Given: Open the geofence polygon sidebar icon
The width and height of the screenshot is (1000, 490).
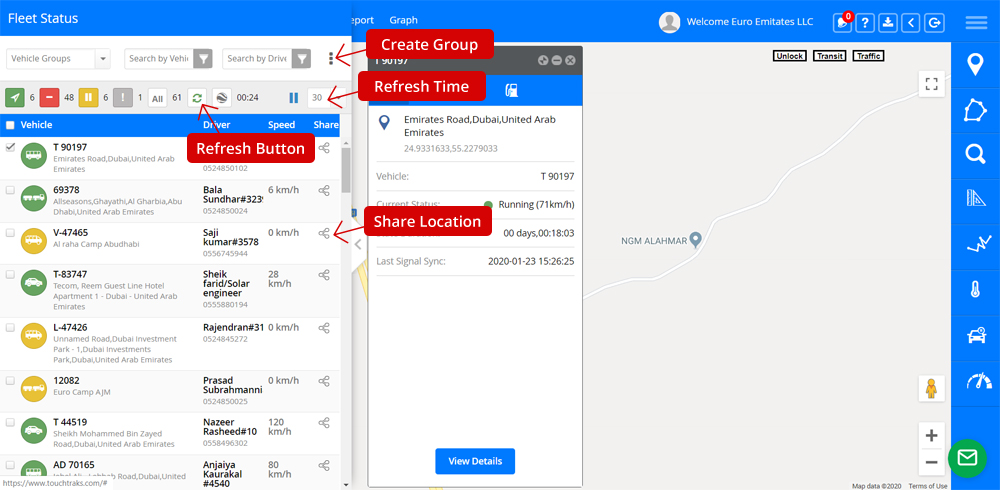Looking at the screenshot, I should [x=975, y=110].
